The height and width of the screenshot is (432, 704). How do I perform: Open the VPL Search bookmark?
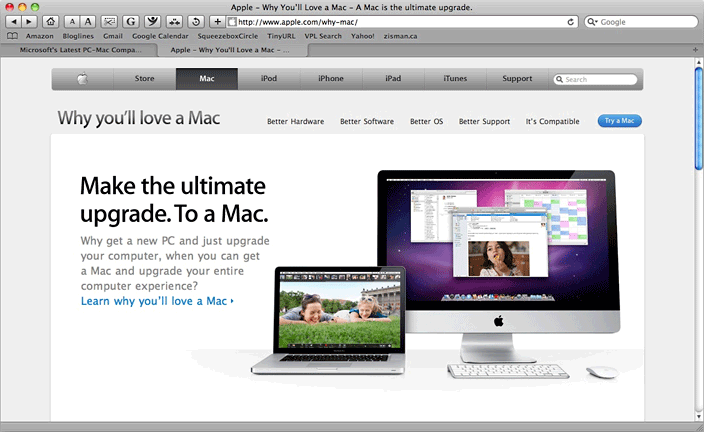tap(323, 36)
